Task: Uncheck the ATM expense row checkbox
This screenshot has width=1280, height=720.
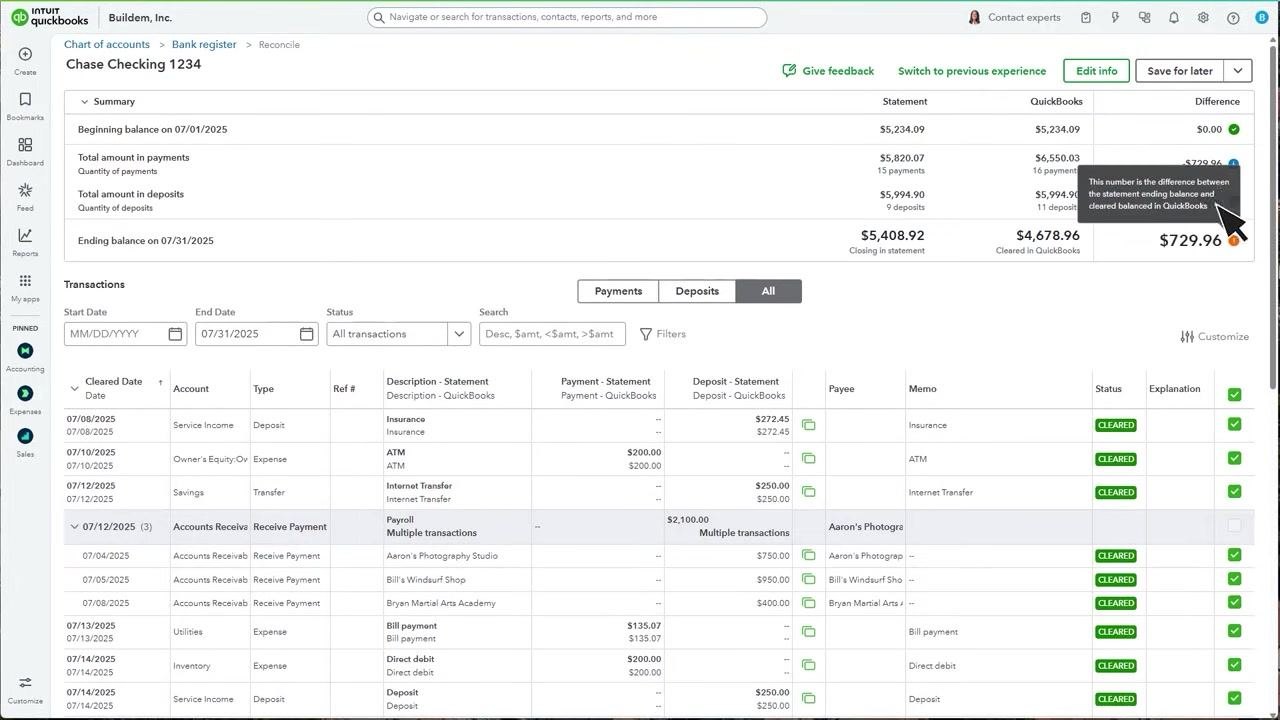Action: pos(1234,458)
